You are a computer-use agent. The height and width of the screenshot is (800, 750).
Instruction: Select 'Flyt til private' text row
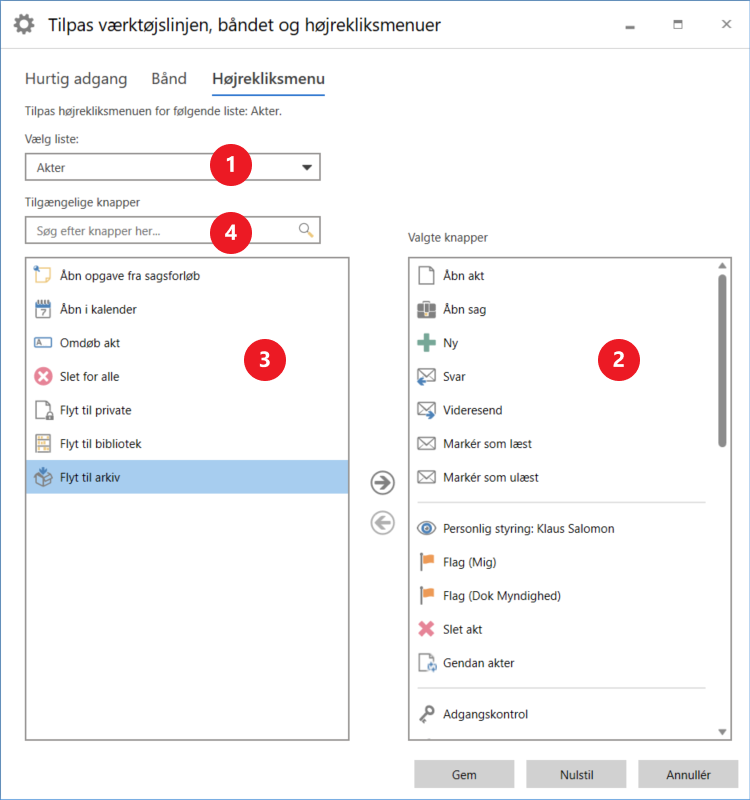coord(95,410)
